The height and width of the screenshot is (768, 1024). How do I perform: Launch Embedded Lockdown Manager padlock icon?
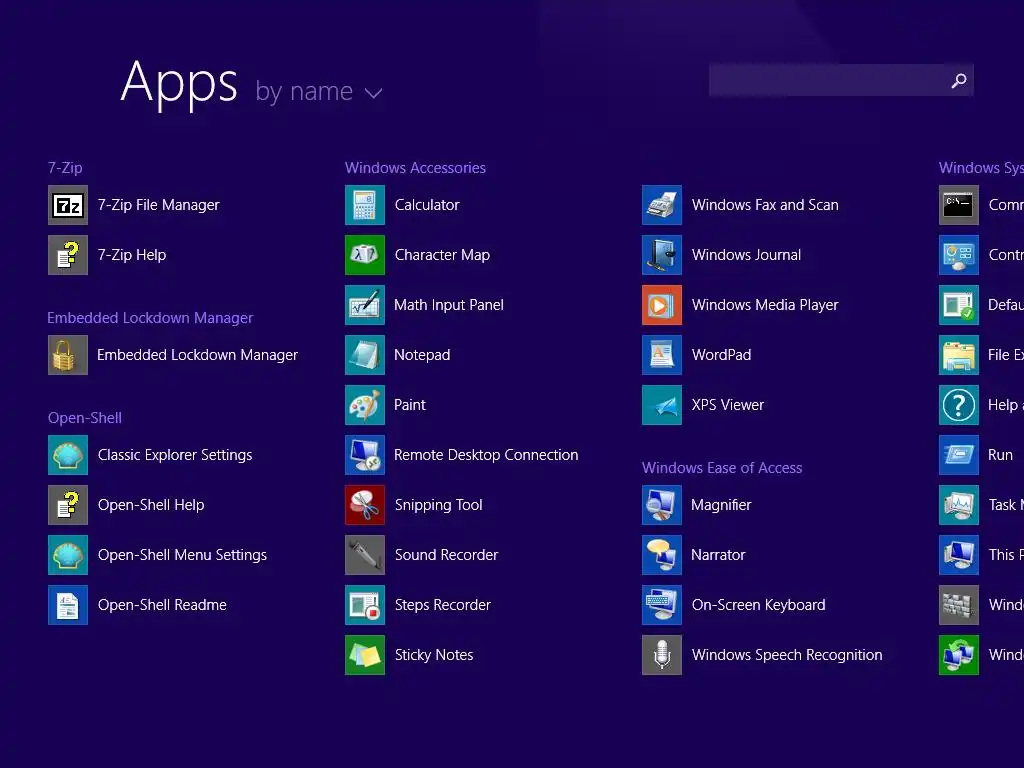click(x=68, y=355)
